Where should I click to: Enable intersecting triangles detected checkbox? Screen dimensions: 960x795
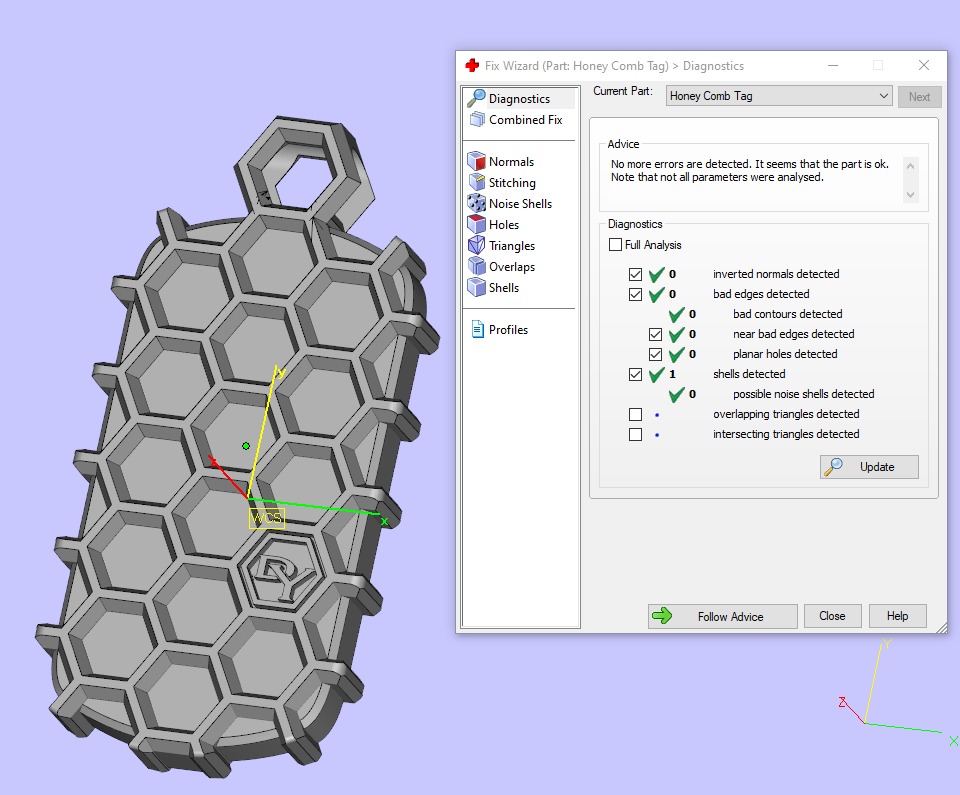636,434
